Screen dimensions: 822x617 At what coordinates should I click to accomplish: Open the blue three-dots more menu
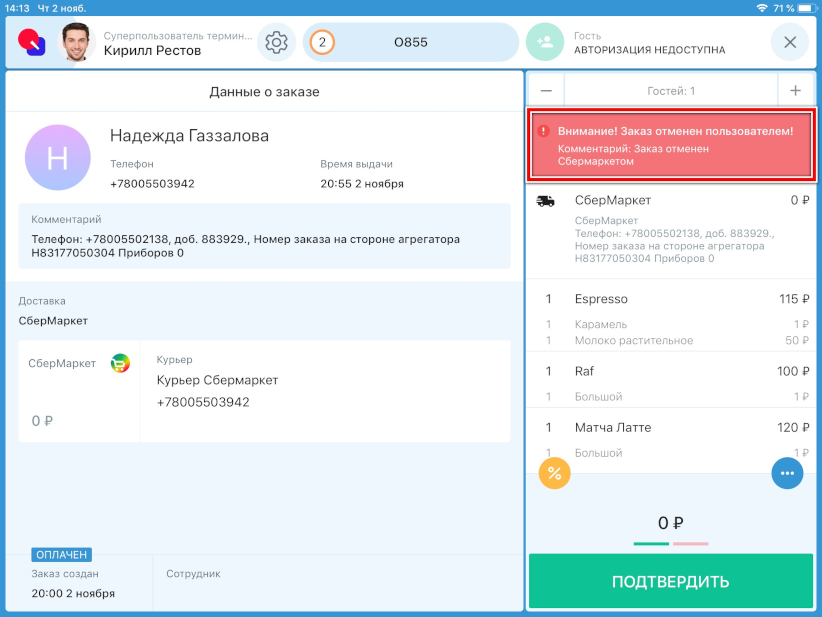click(787, 473)
